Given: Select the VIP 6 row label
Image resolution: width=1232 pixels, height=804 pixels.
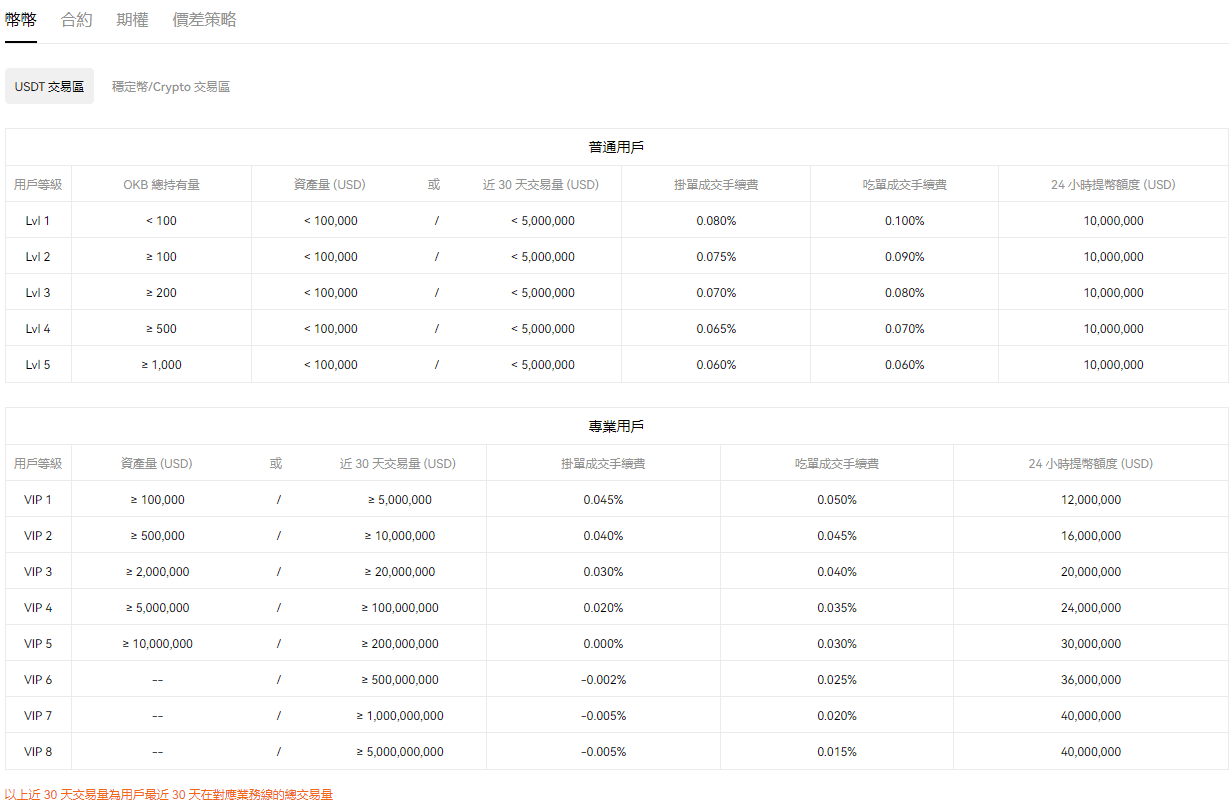Looking at the screenshot, I should coord(38,680).
